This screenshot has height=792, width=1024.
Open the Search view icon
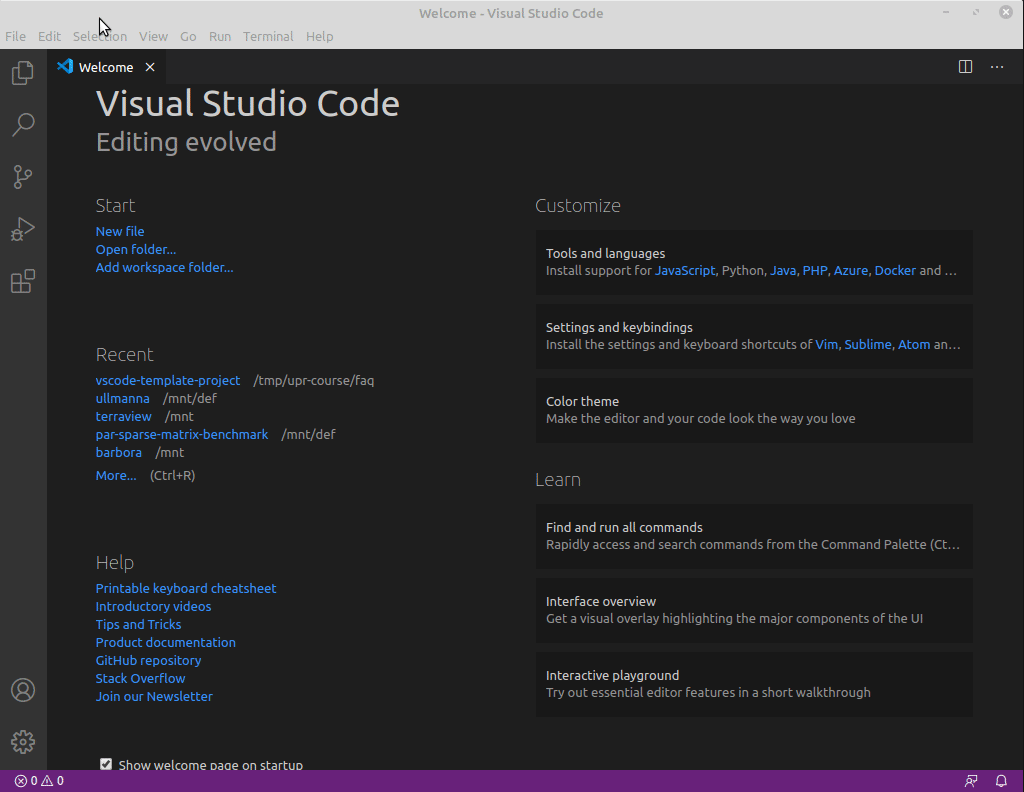(x=23, y=125)
